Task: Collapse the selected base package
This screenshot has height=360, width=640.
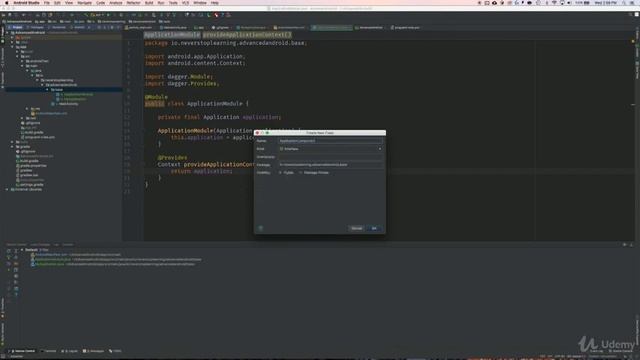Action: click(47, 89)
